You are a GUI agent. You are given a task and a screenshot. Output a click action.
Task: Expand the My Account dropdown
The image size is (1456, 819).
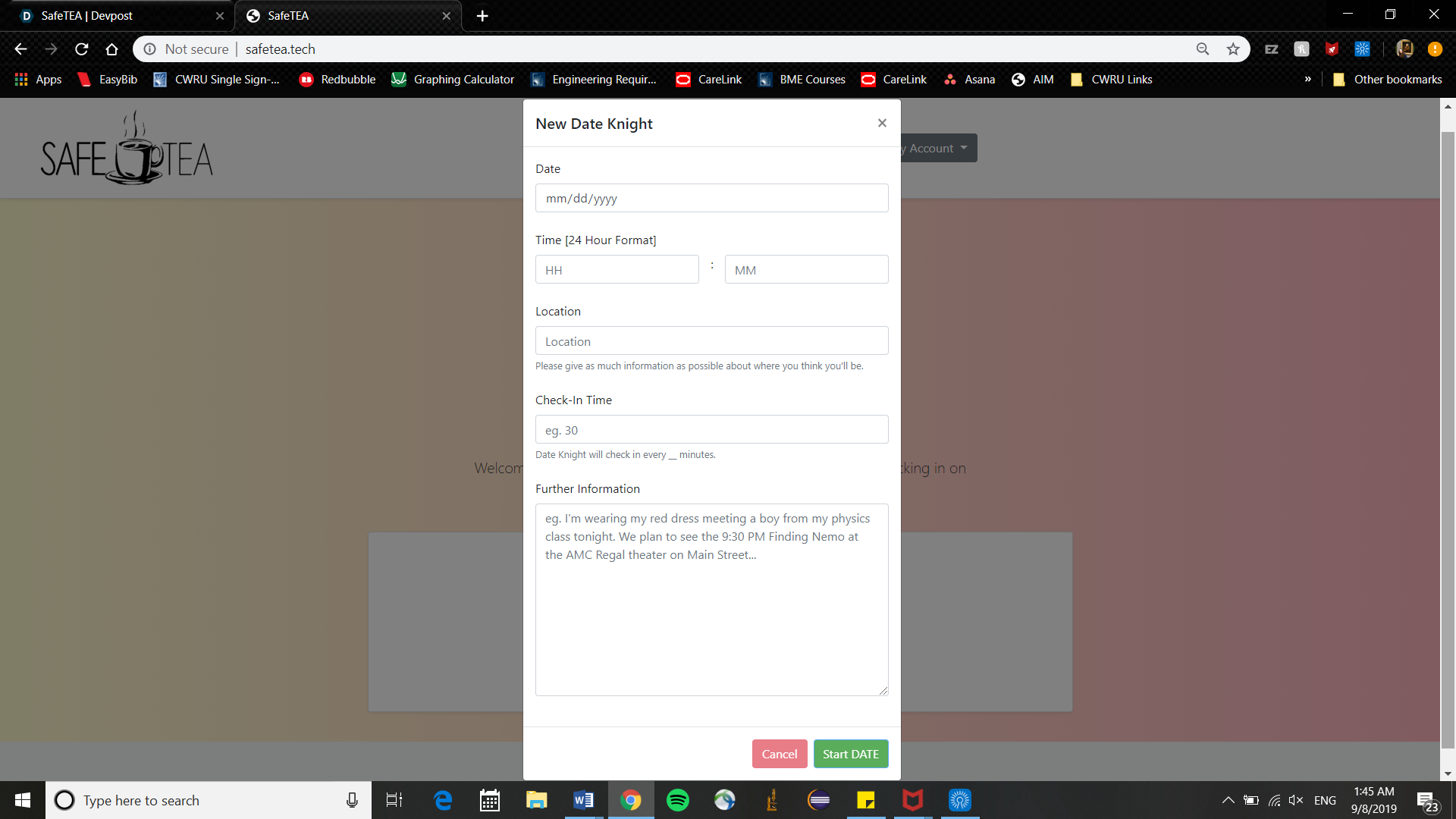pyautogui.click(x=938, y=149)
